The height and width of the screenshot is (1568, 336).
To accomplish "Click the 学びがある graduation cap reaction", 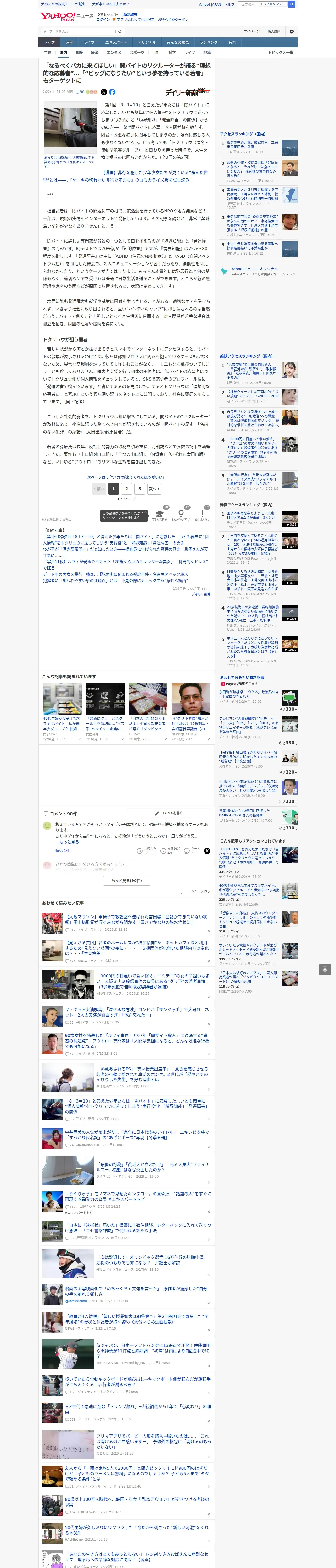I will pos(160,514).
